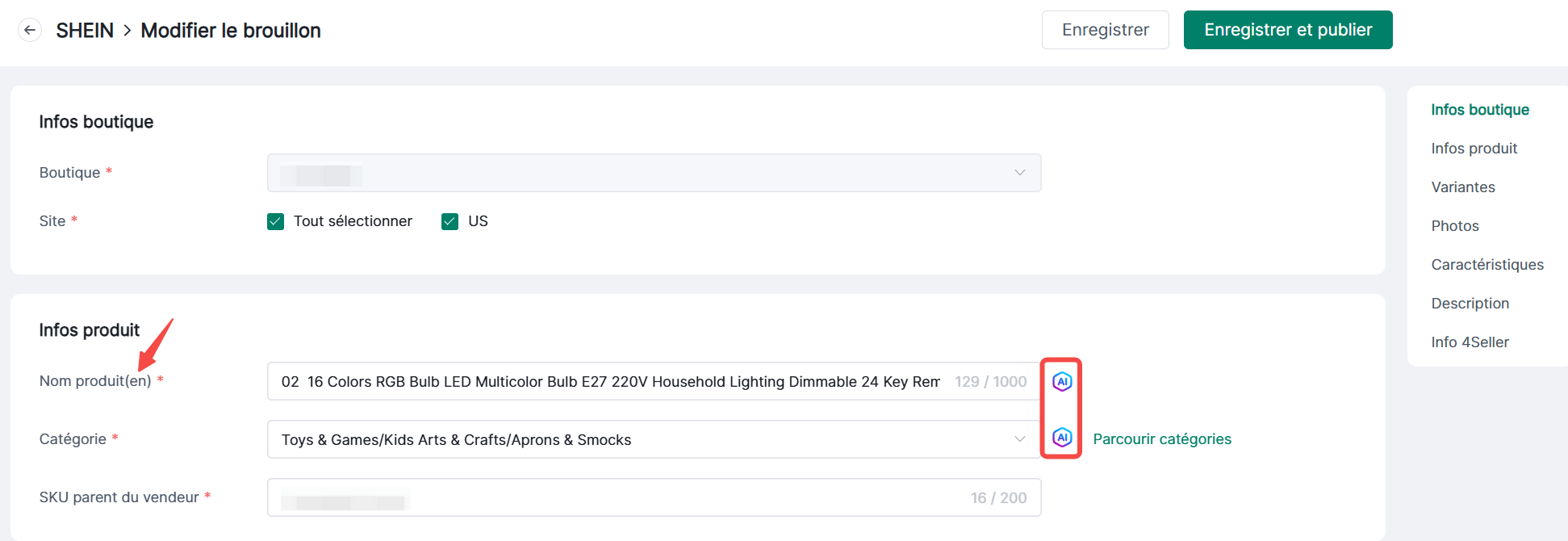
Task: Click the Enregistrer button
Action: pos(1105,30)
